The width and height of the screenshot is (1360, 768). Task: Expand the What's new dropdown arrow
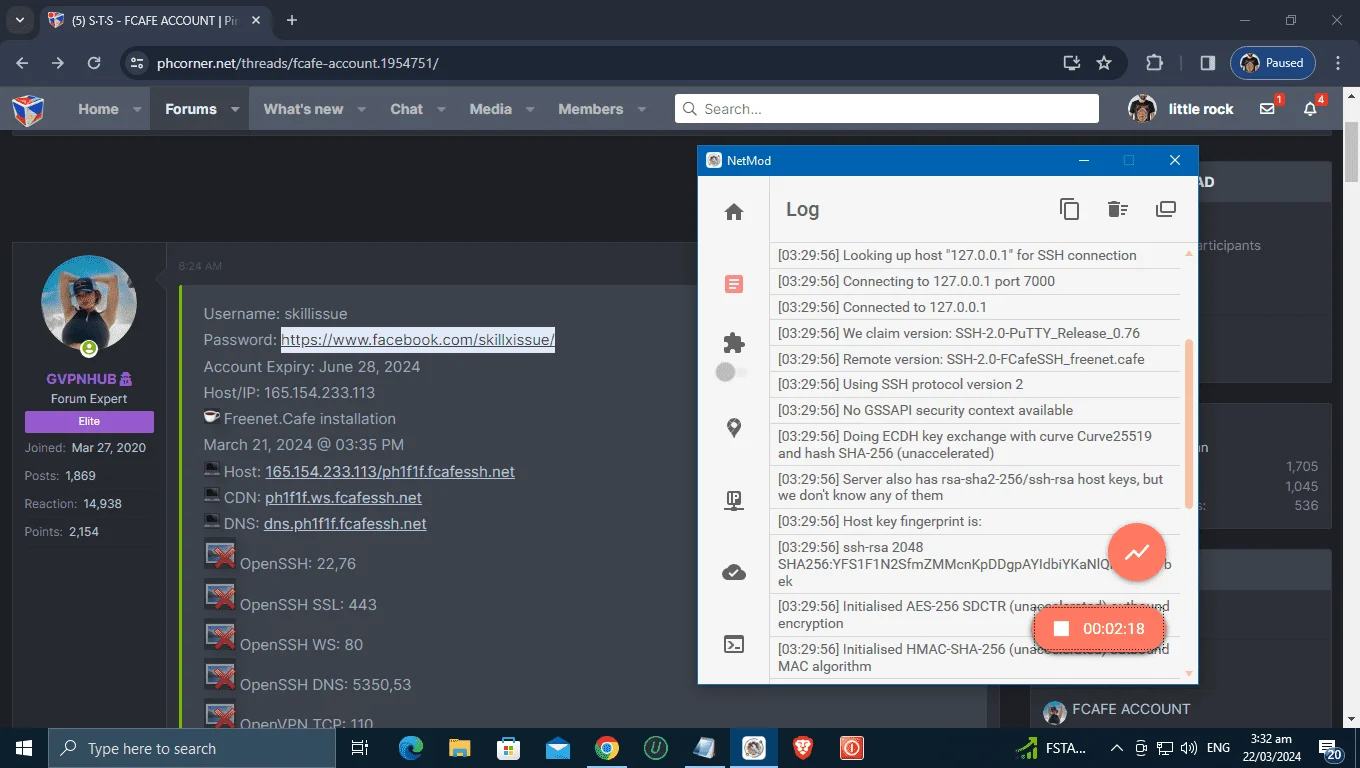[361, 109]
